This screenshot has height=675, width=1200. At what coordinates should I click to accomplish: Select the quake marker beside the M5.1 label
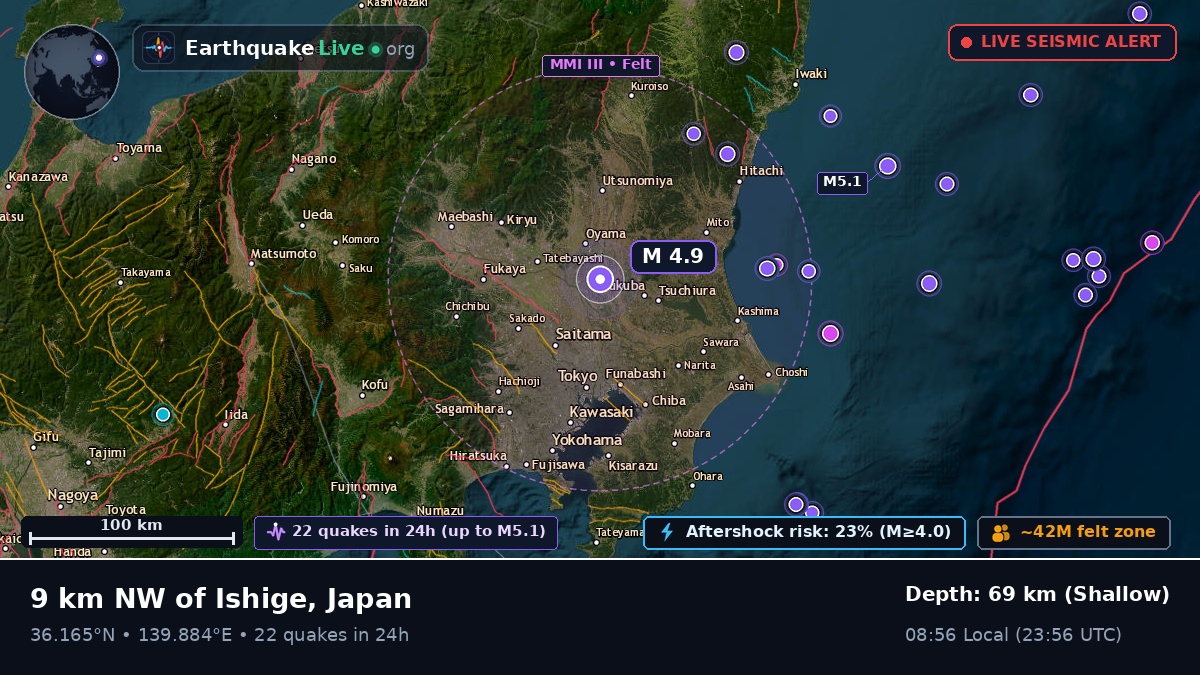(x=887, y=166)
